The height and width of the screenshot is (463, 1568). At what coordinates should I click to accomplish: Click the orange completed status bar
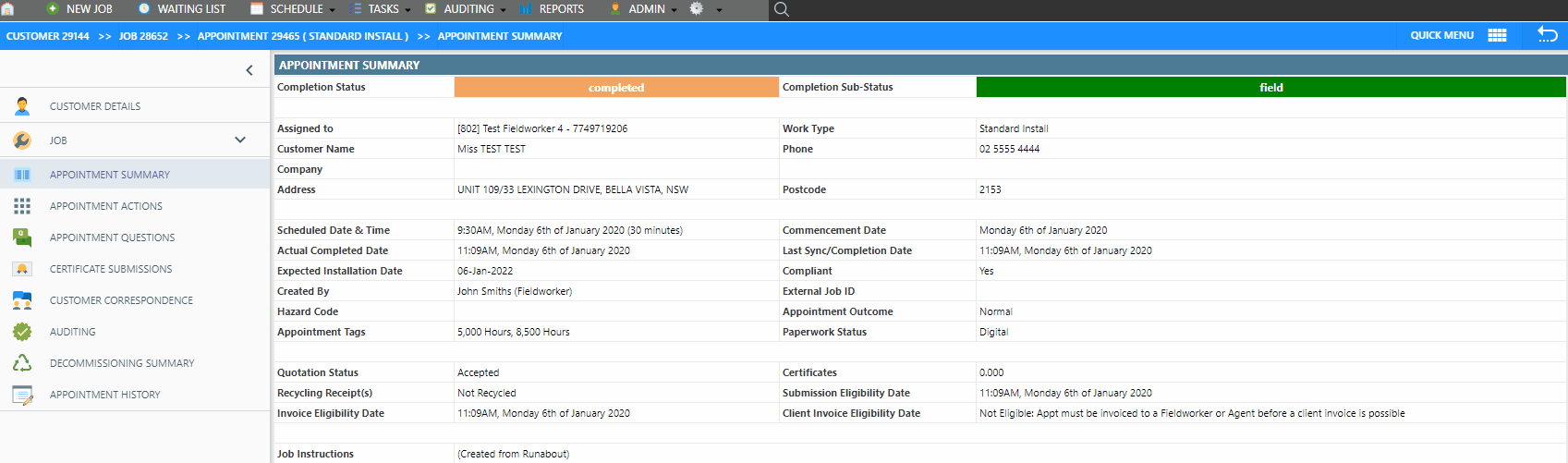(616, 88)
